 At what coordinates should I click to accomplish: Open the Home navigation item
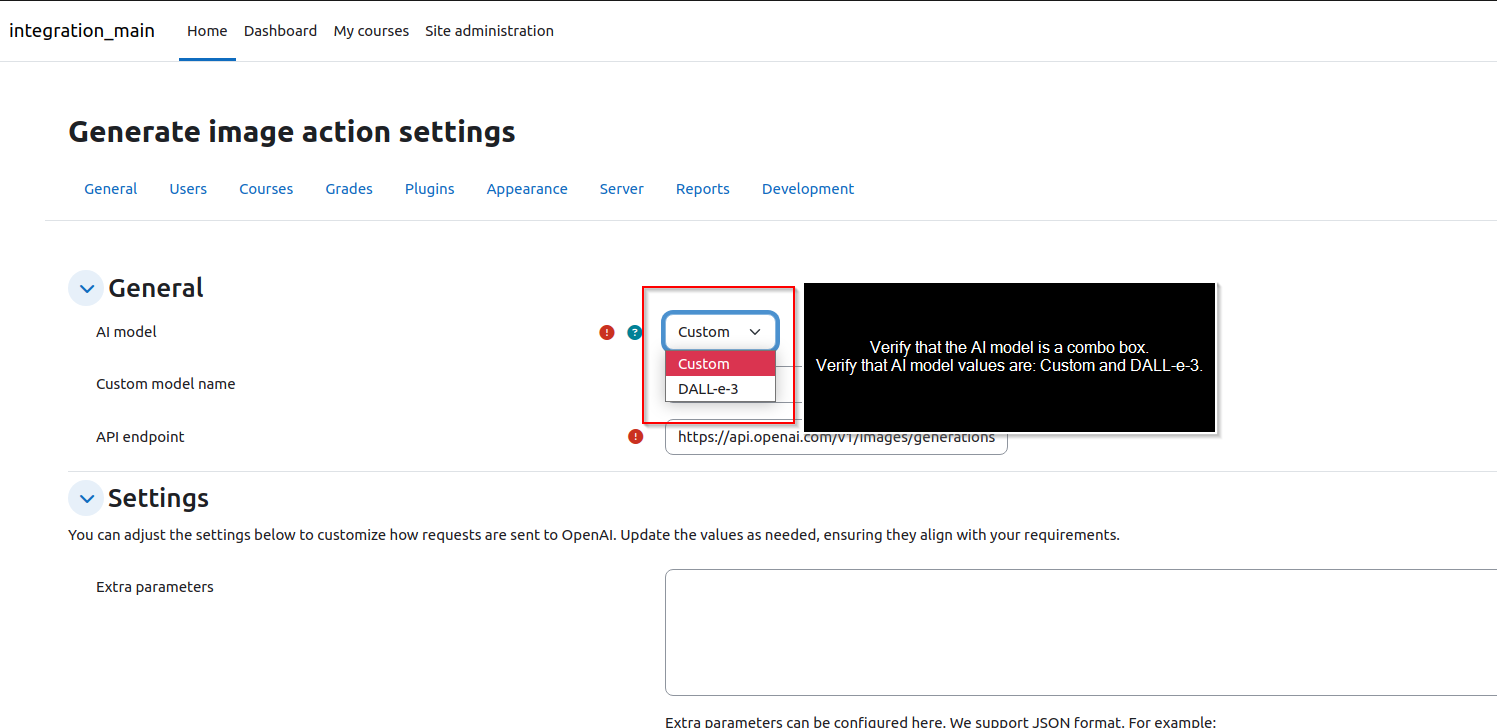click(207, 31)
